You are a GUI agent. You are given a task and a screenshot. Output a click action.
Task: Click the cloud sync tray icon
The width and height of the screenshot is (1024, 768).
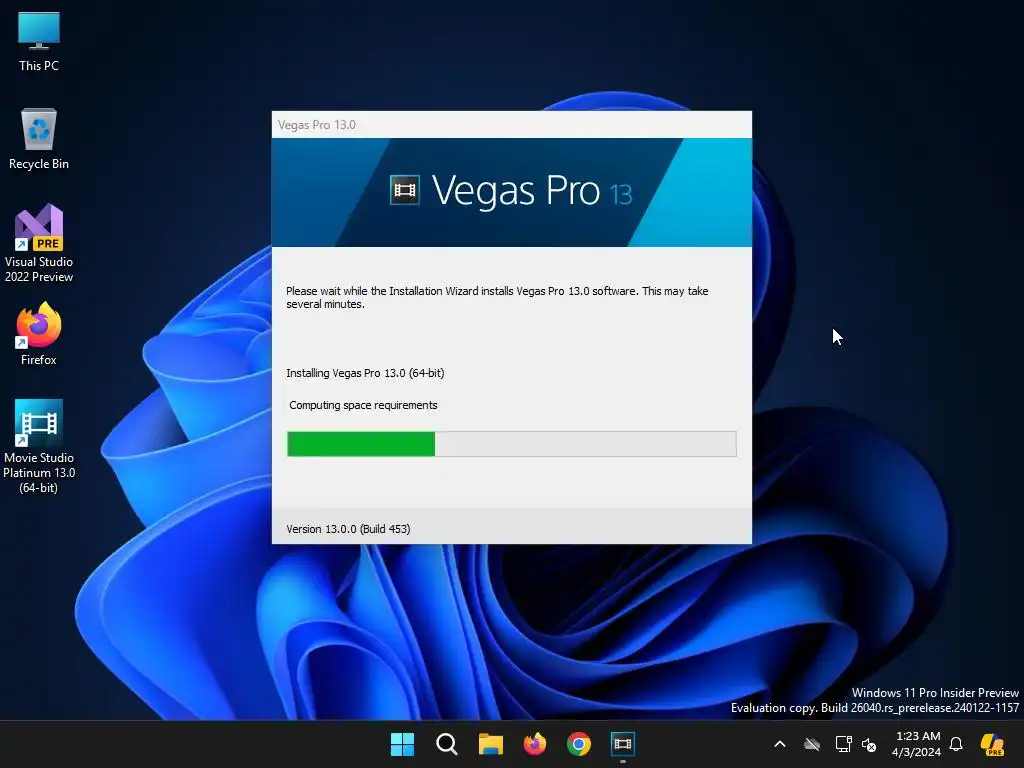pyautogui.click(x=812, y=744)
